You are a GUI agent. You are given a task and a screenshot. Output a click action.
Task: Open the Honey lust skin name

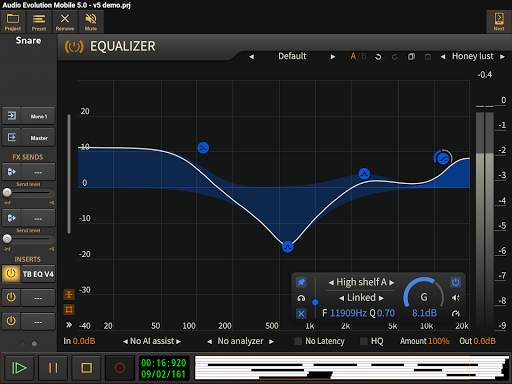[472, 56]
